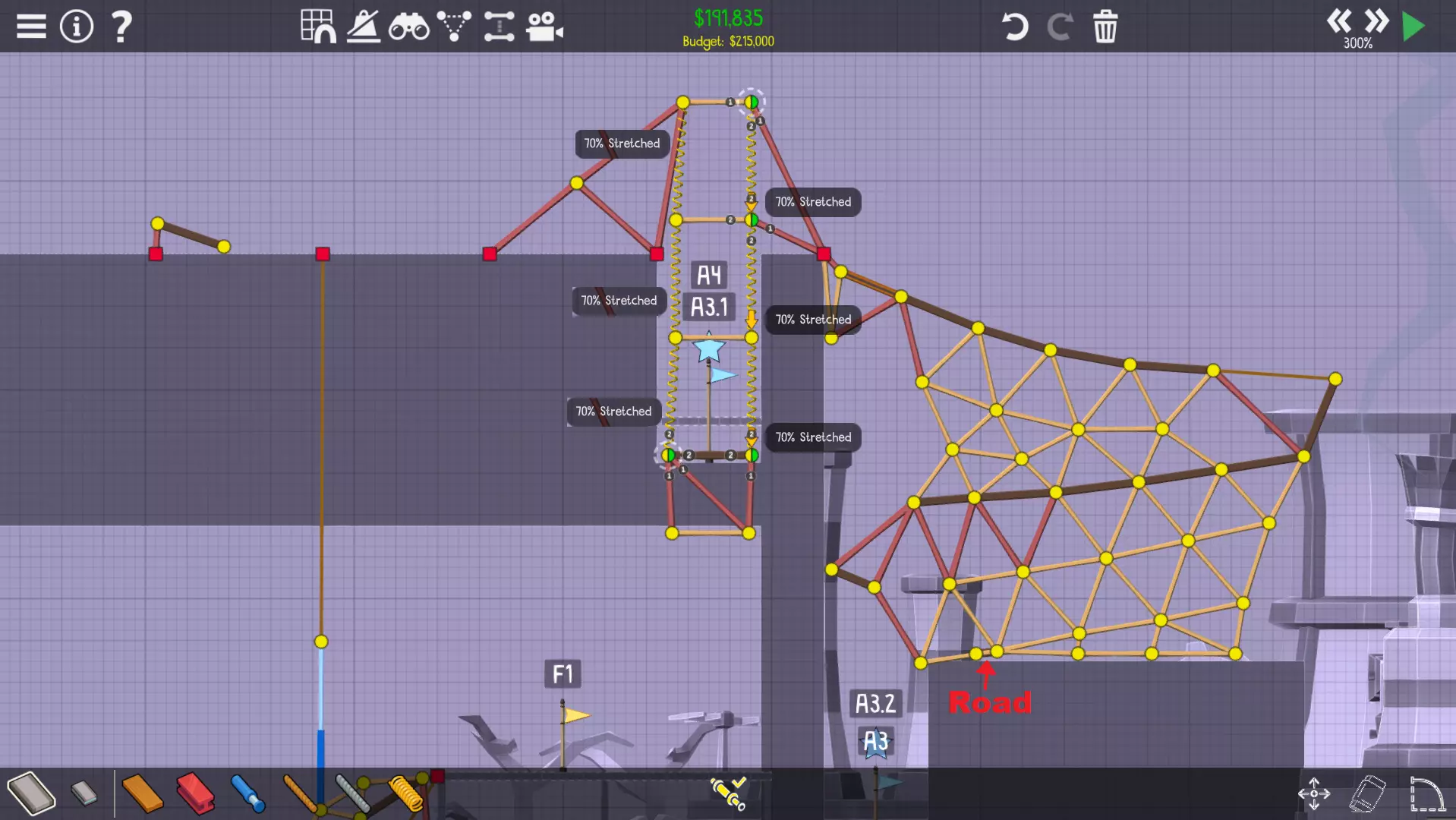This screenshot has height=820, width=1456.
Task: Select the gray steel cable material
Action: coord(353,793)
